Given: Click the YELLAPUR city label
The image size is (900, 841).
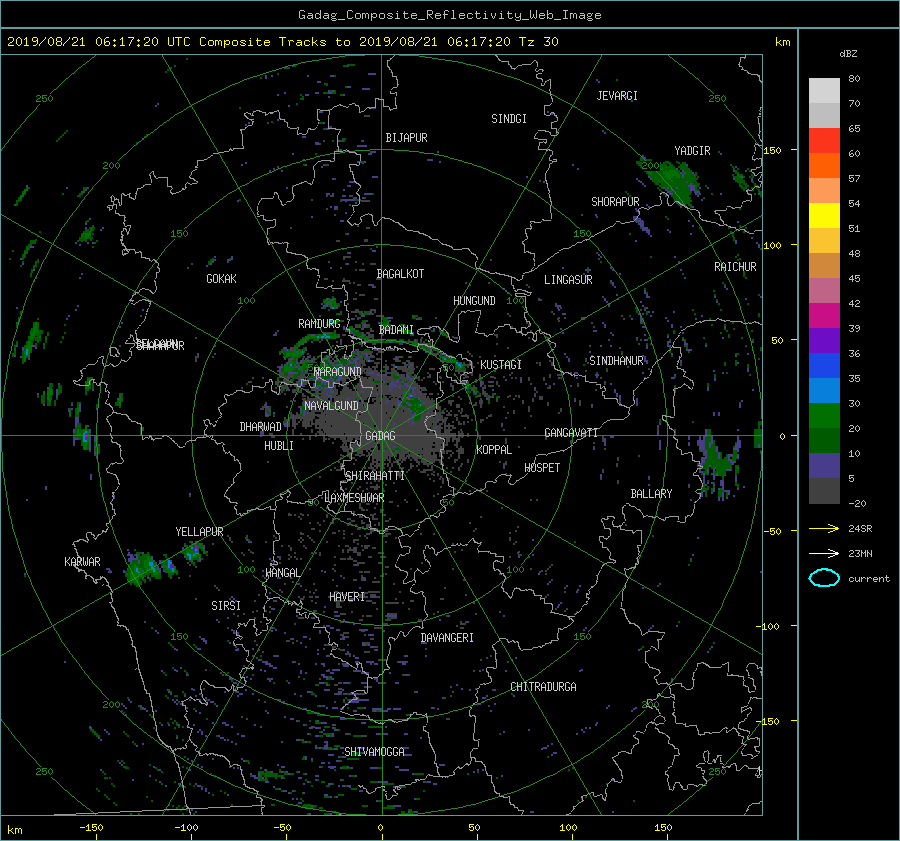Looking at the screenshot, I should [x=199, y=532].
